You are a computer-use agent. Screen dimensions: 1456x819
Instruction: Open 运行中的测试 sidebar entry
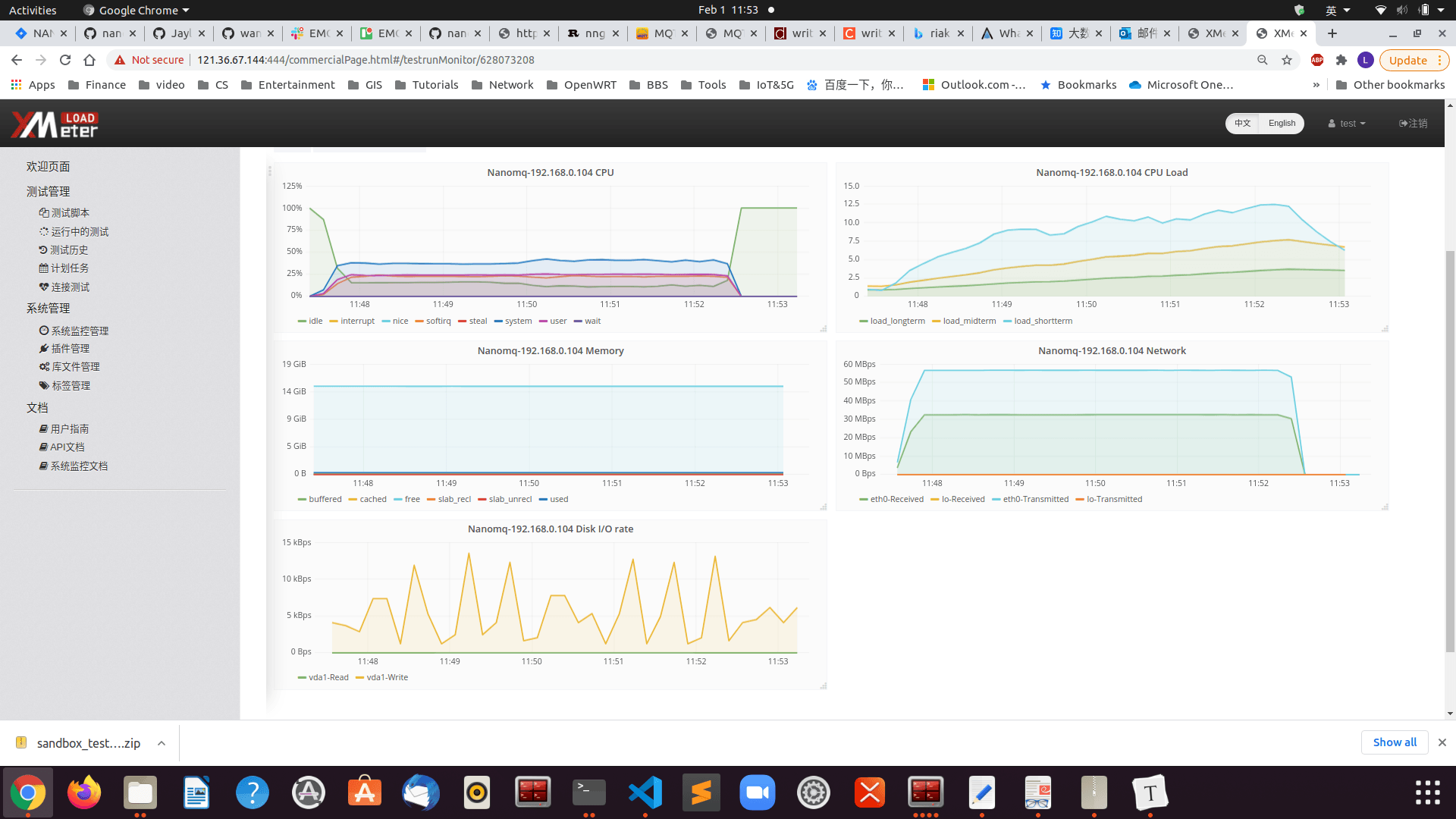(79, 232)
